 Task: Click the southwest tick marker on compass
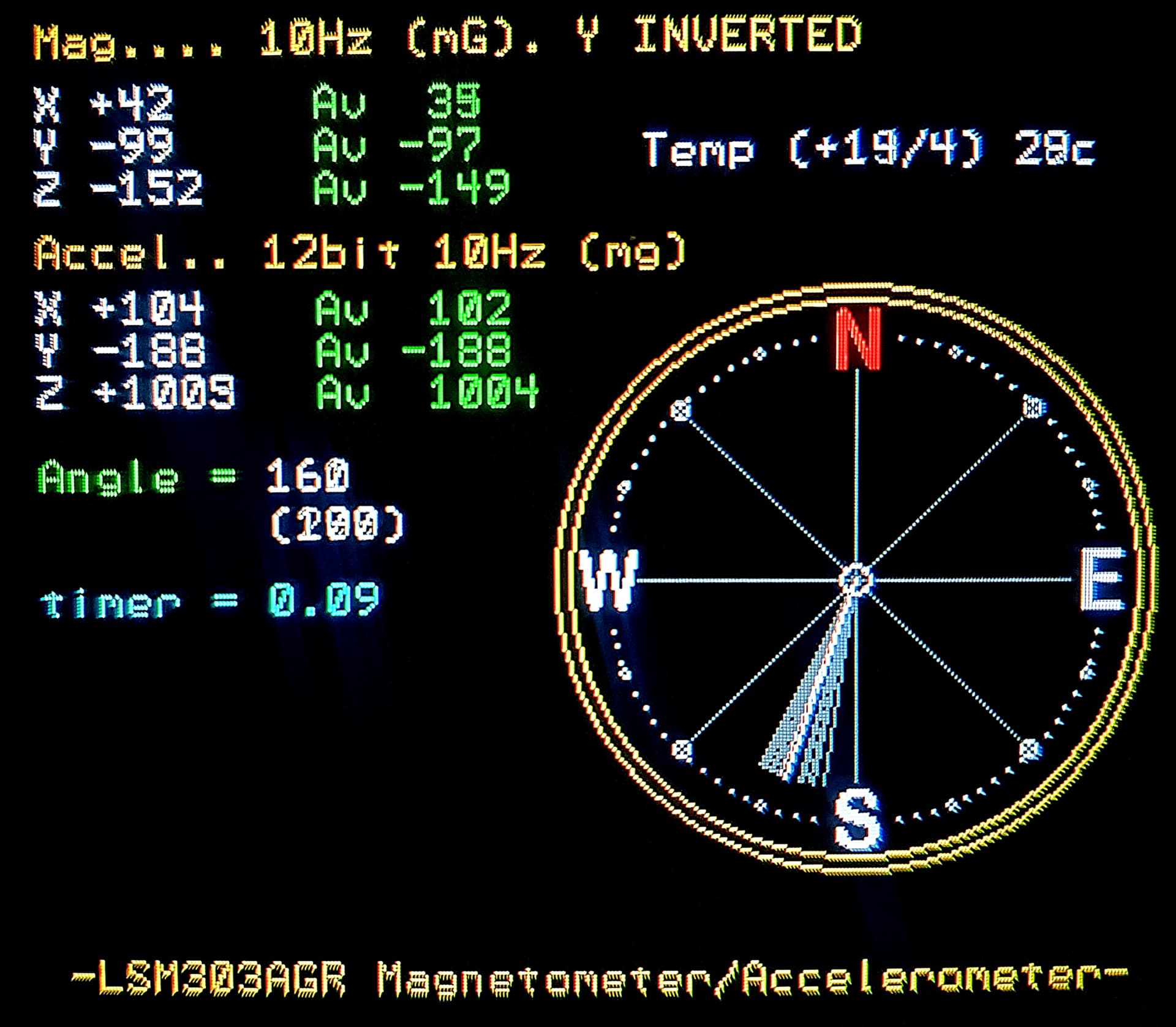click(682, 749)
